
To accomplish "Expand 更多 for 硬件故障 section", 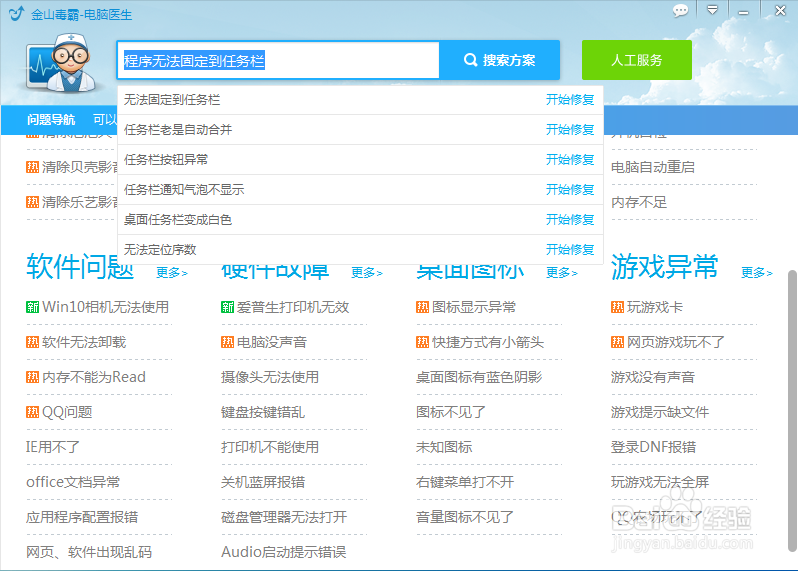I will [x=367, y=273].
